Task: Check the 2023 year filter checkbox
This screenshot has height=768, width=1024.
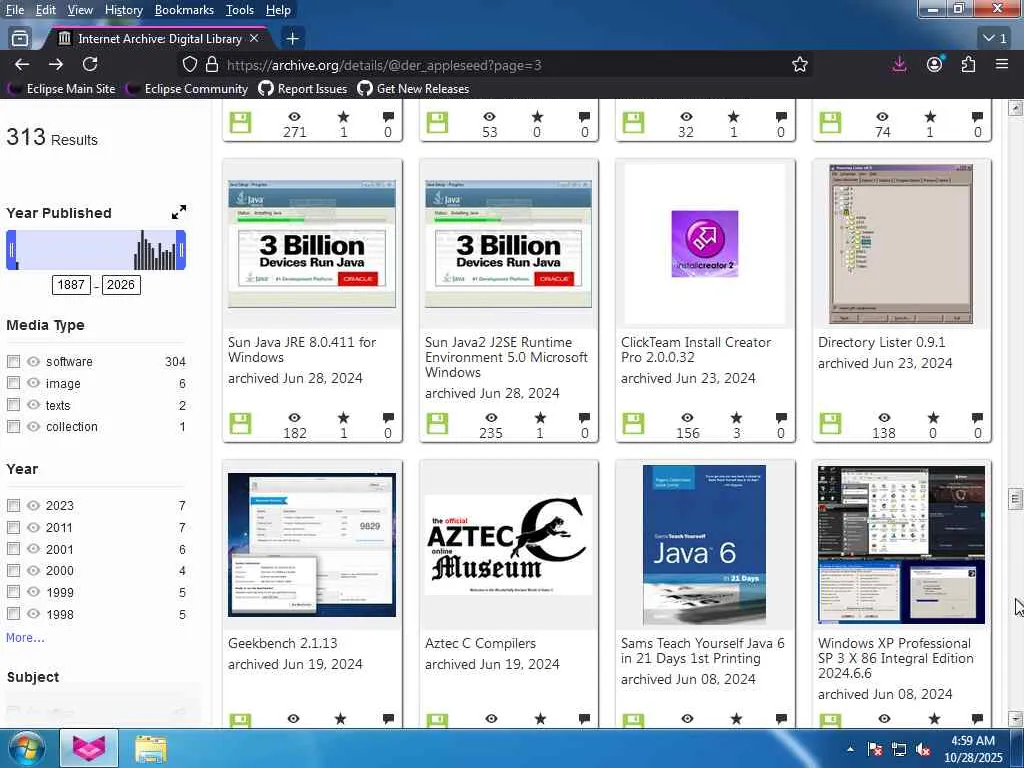Action: point(13,505)
